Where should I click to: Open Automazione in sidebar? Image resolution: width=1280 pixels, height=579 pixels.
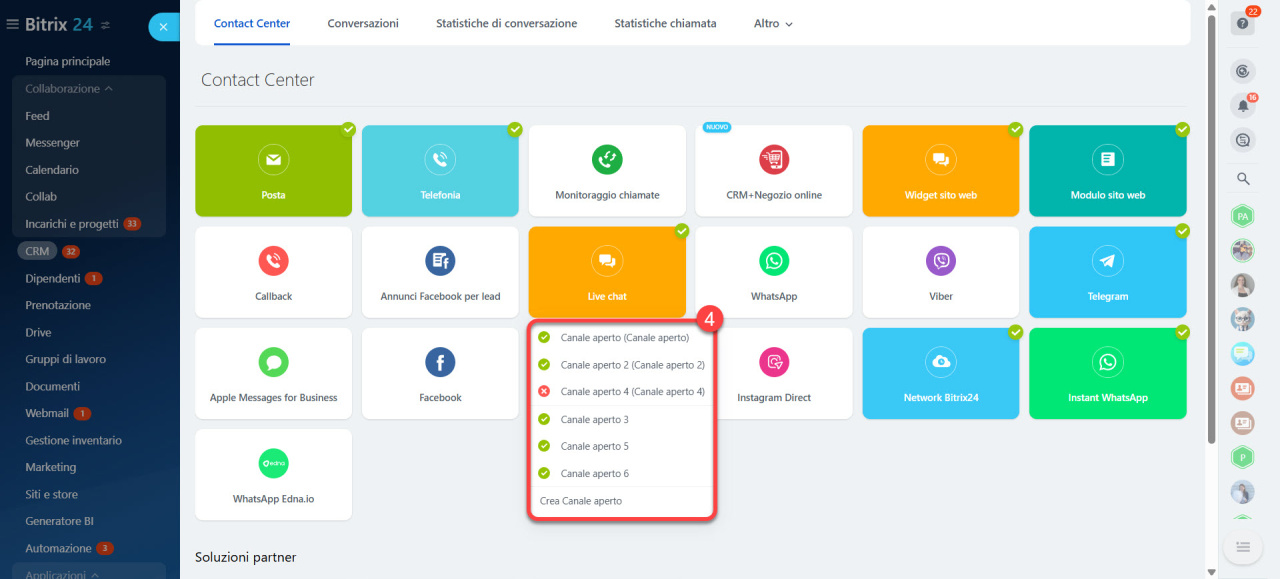pyautogui.click(x=58, y=548)
